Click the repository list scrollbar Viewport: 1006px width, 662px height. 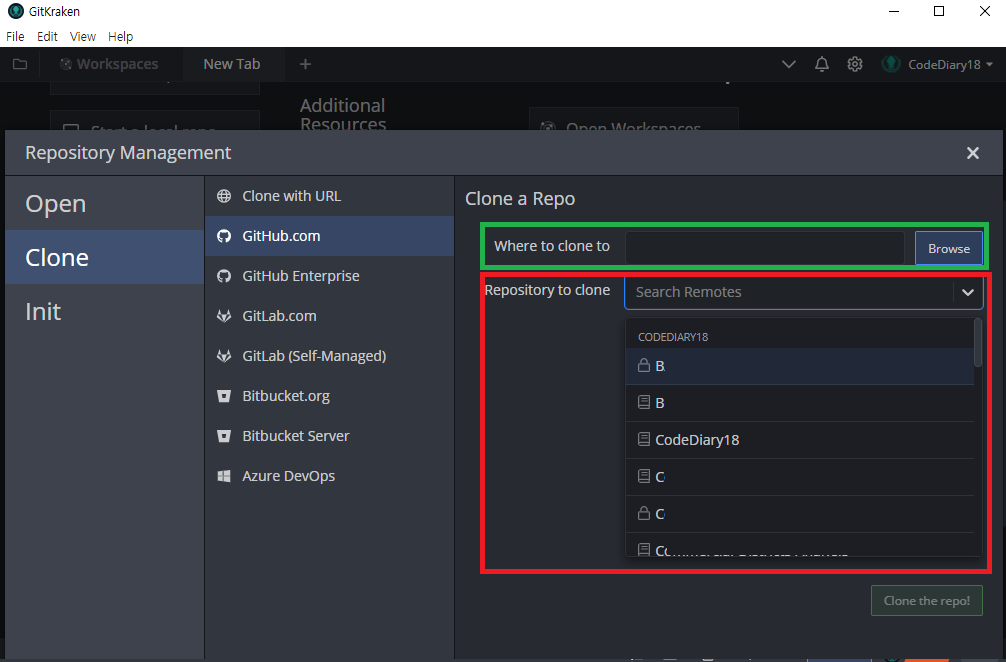[978, 343]
